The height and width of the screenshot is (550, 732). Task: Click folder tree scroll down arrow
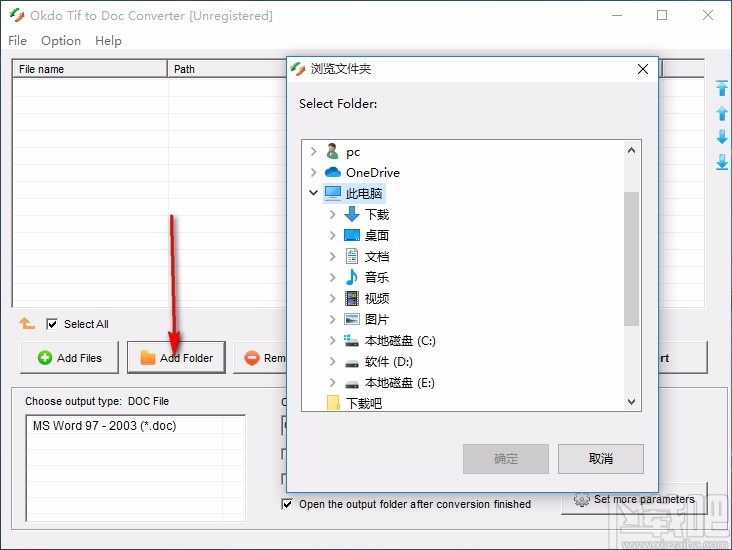click(x=631, y=402)
